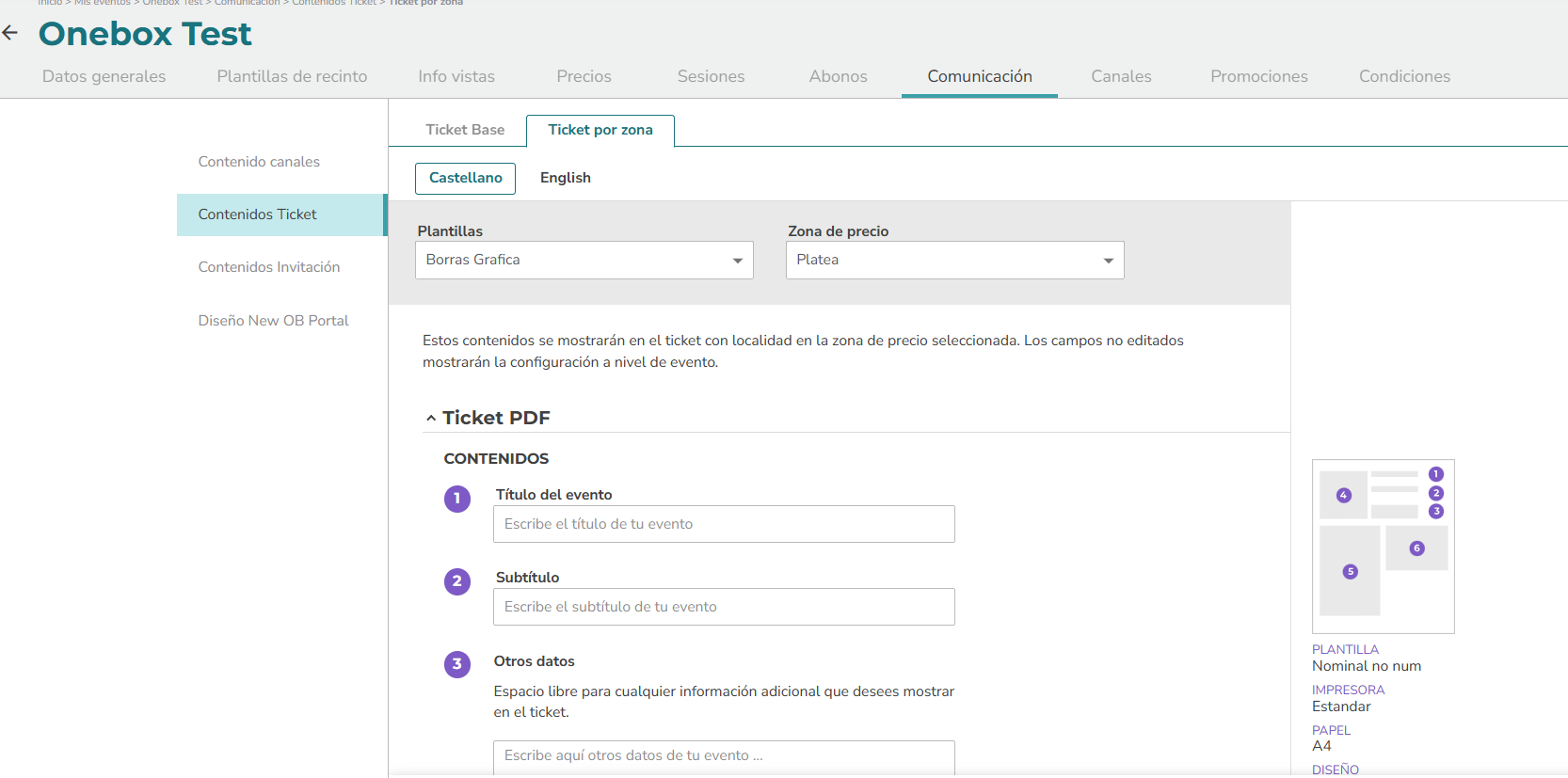Click marker 5 in the ticket layout preview
Viewport: 1568px width, 778px height.
1351,571
